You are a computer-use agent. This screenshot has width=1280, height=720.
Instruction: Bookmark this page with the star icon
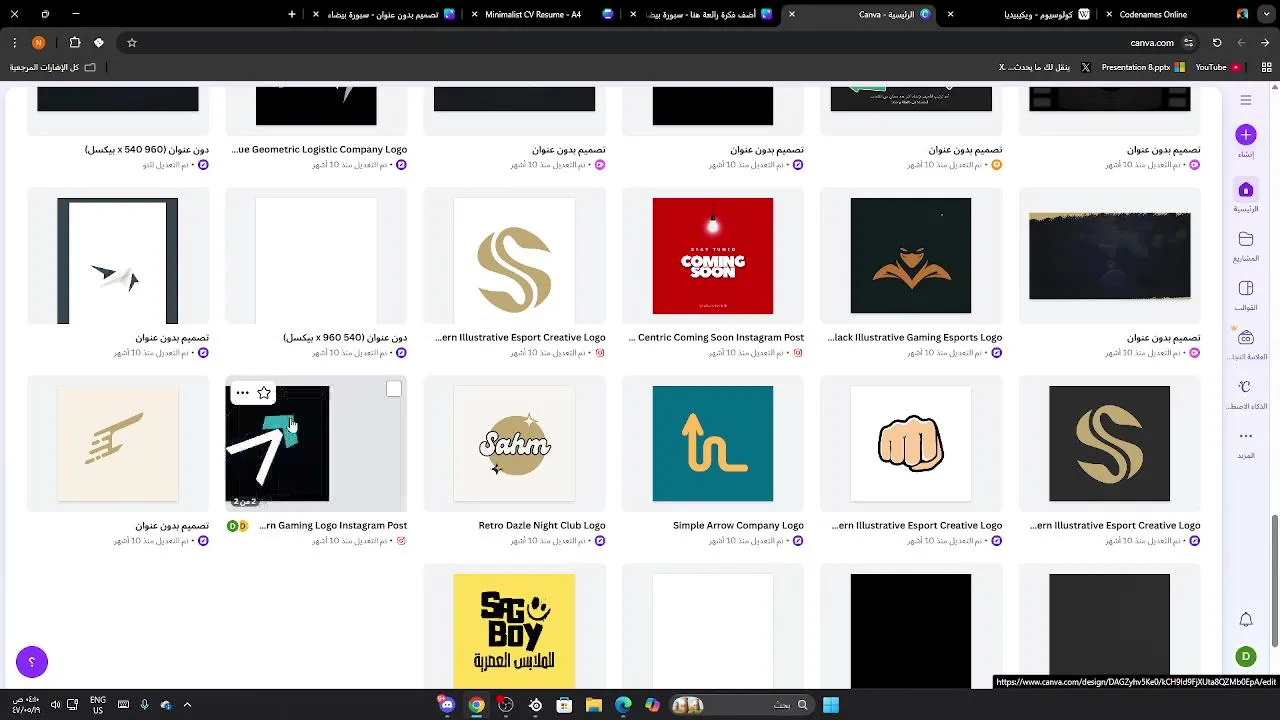[132, 43]
